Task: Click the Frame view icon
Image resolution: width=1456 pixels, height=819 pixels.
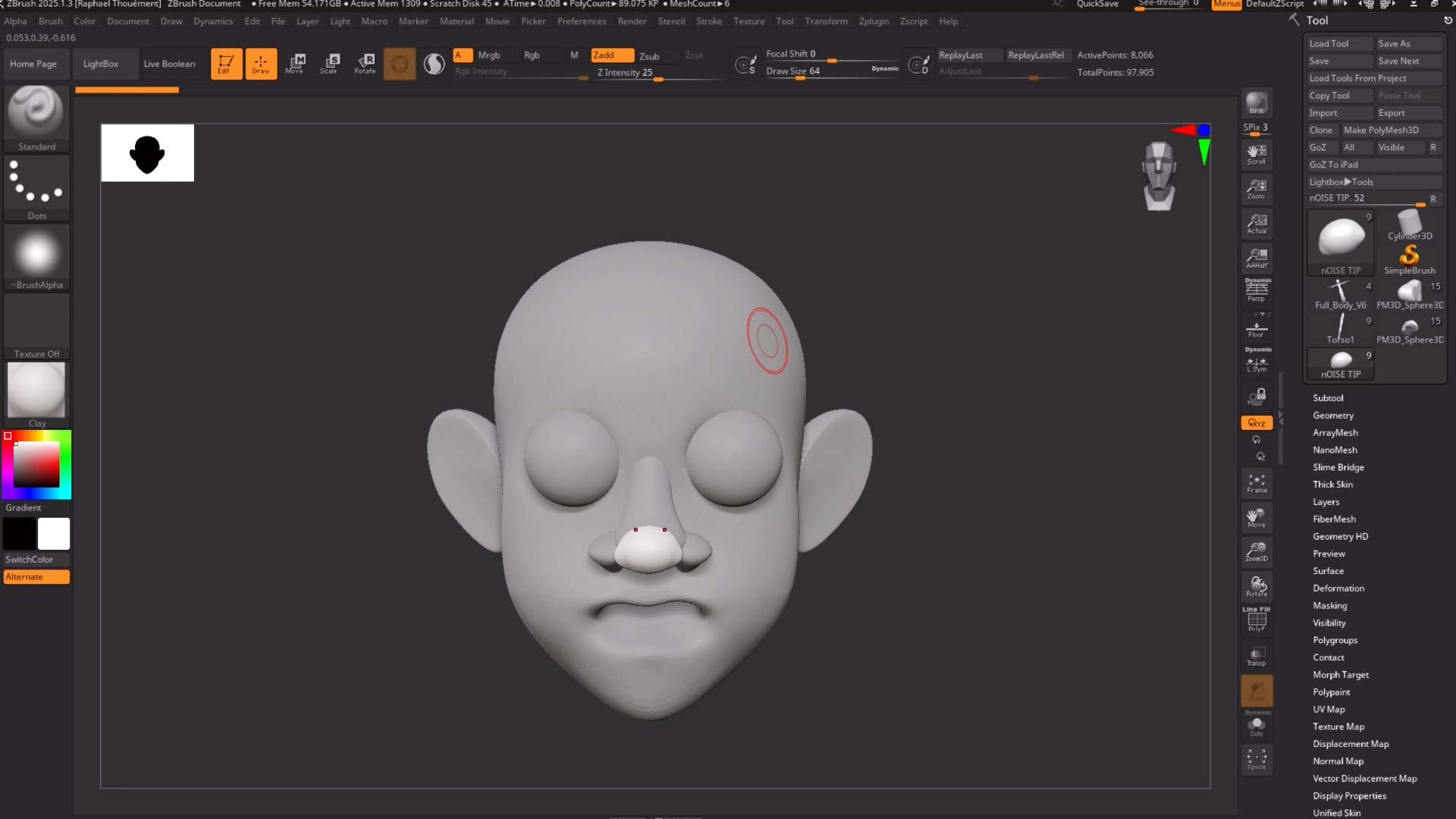Action: coord(1257,483)
